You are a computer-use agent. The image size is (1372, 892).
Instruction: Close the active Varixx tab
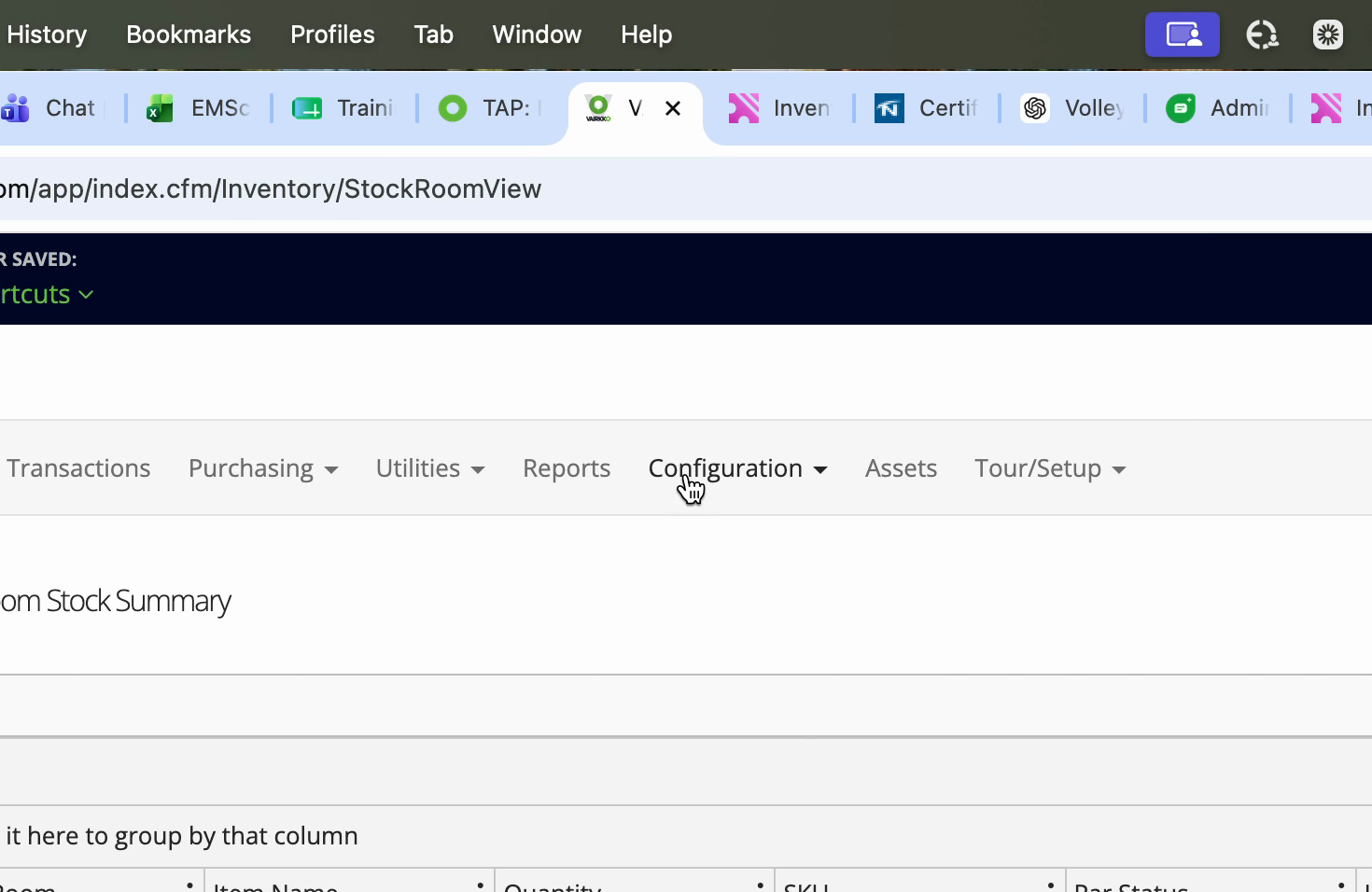point(673,108)
